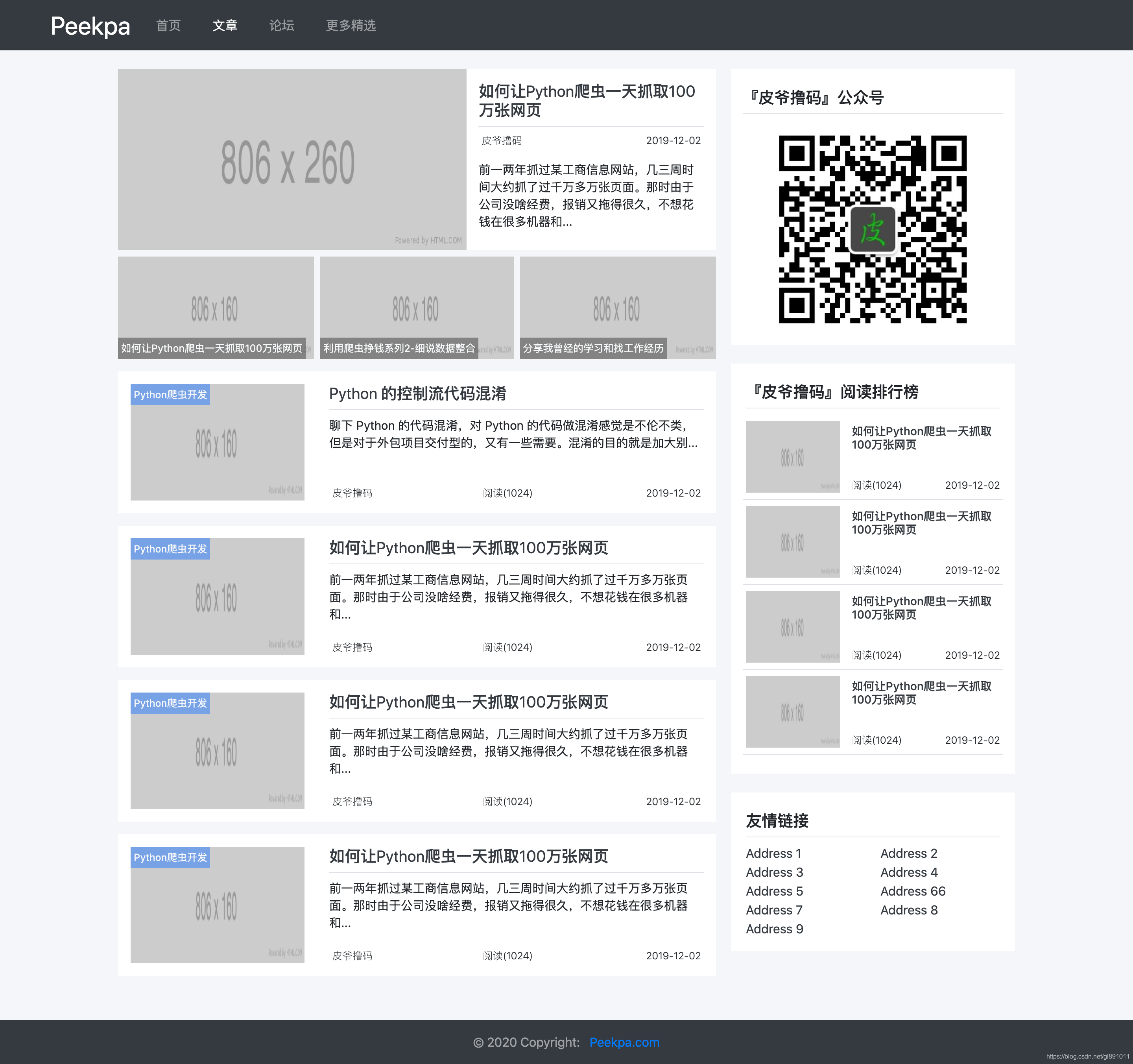Click date 2019-12-02 on the featured article
This screenshot has height=1064, width=1133.
674,140
